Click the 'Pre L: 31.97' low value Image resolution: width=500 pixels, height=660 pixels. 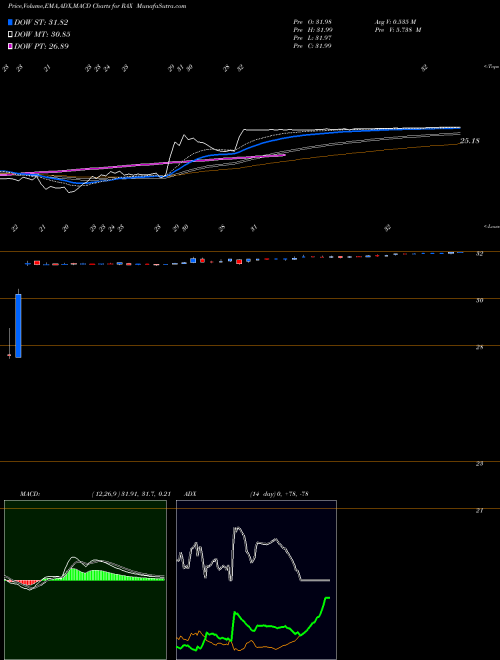[x=313, y=38]
